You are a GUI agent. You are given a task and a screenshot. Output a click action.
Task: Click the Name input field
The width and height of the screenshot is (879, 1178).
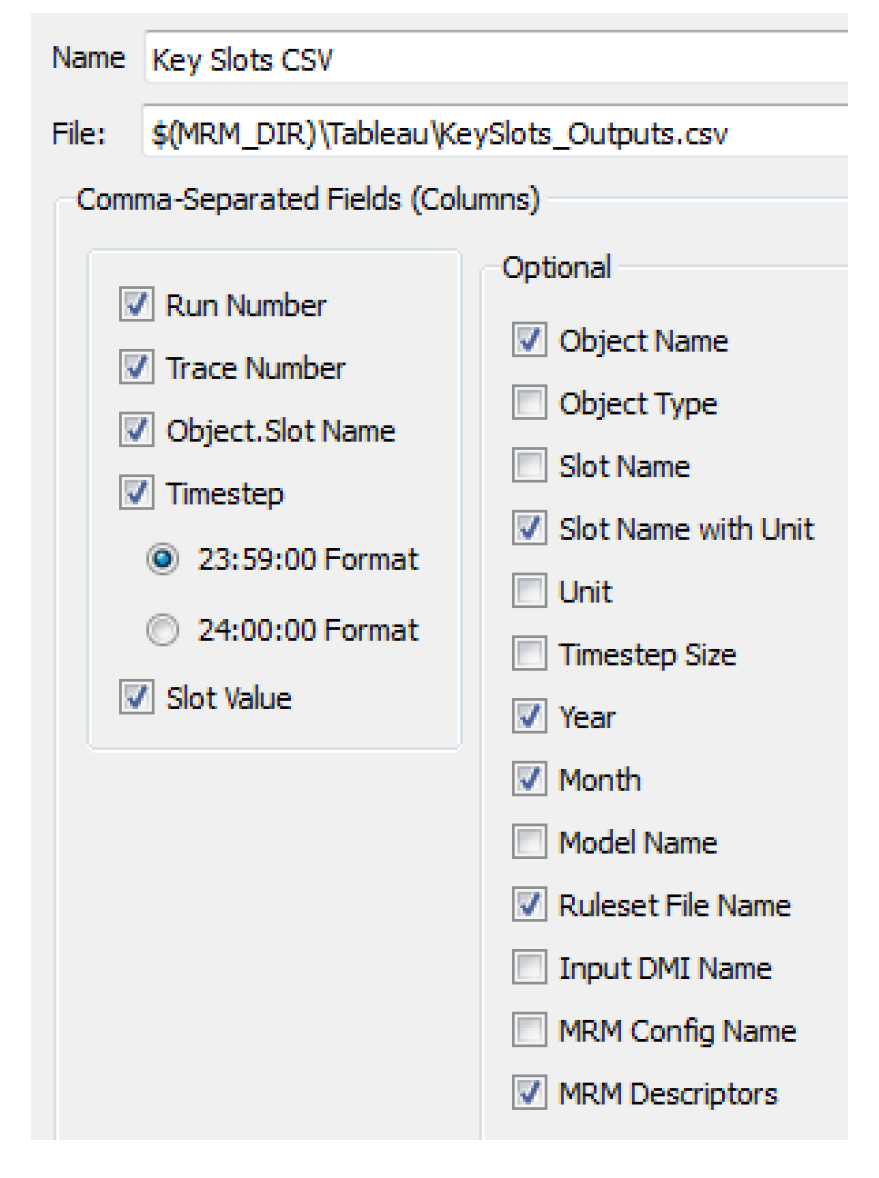point(495,61)
